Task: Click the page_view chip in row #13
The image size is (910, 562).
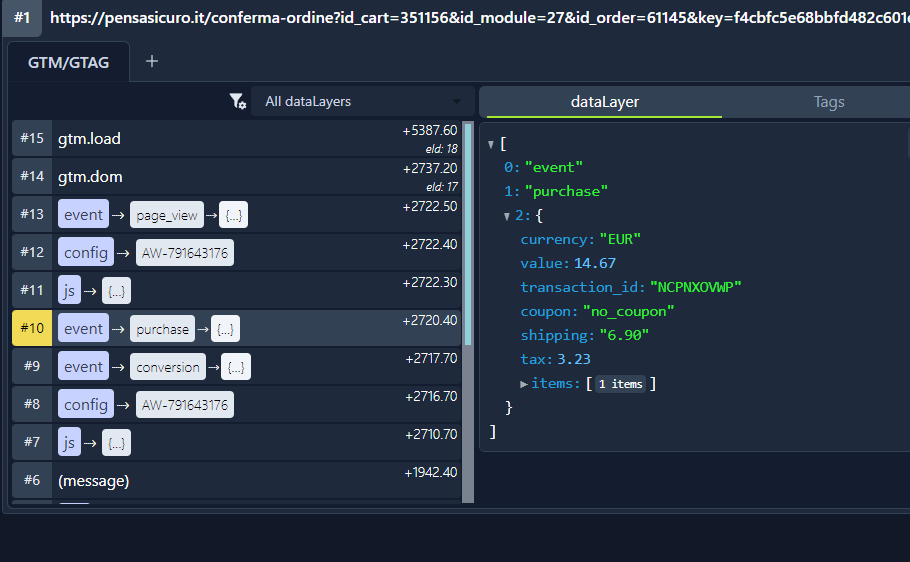Action: 167,215
